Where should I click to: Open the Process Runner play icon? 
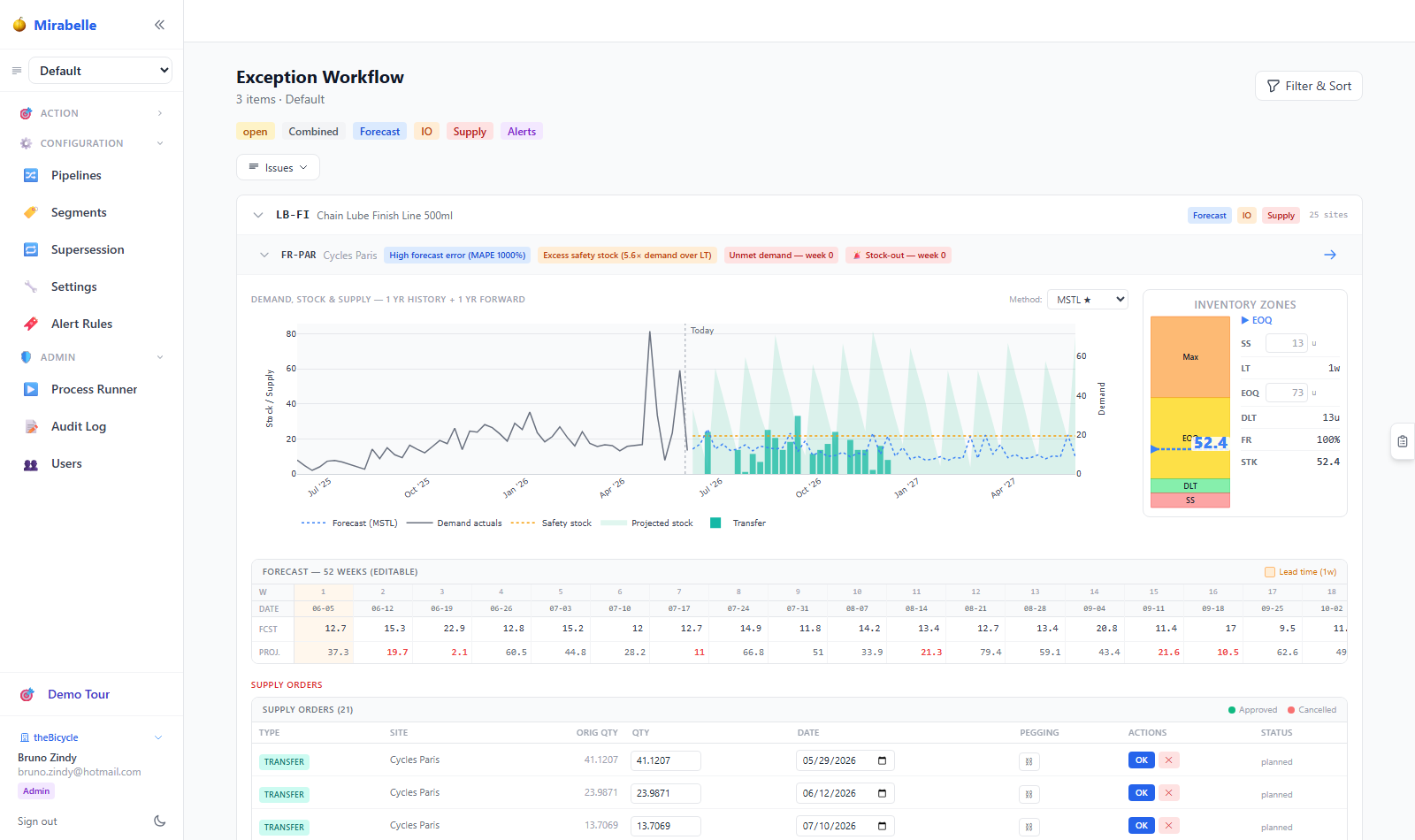[x=31, y=389]
